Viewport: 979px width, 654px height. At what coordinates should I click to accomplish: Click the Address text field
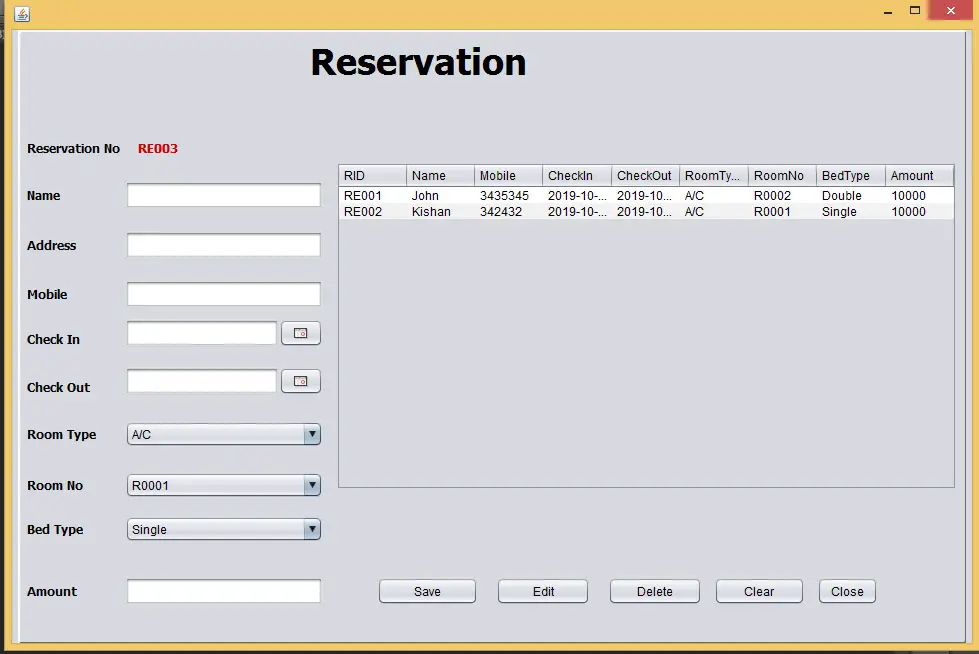point(223,244)
